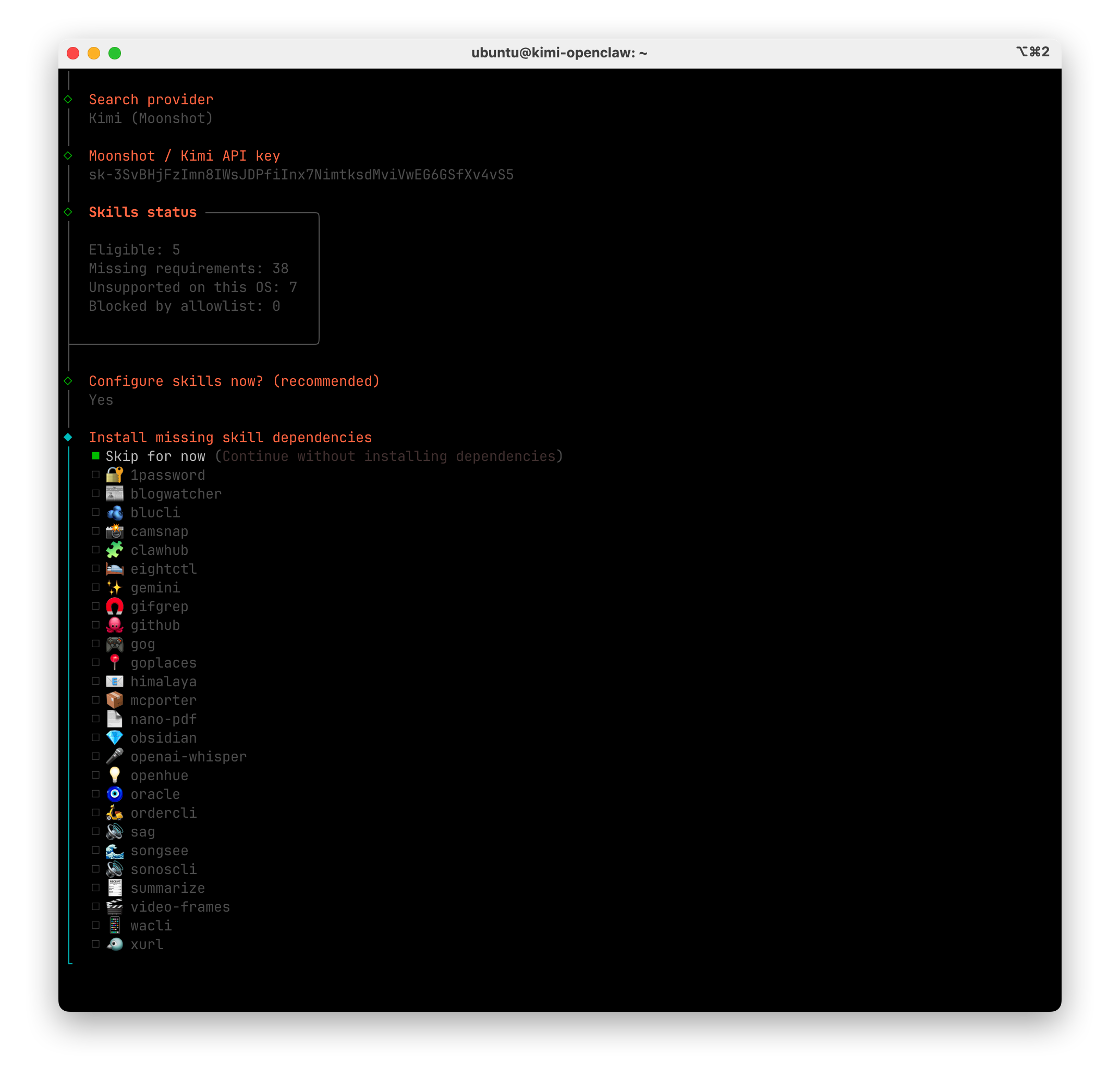Check the summarize skill checkbox
The height and width of the screenshot is (1090, 1120).
[95, 888]
